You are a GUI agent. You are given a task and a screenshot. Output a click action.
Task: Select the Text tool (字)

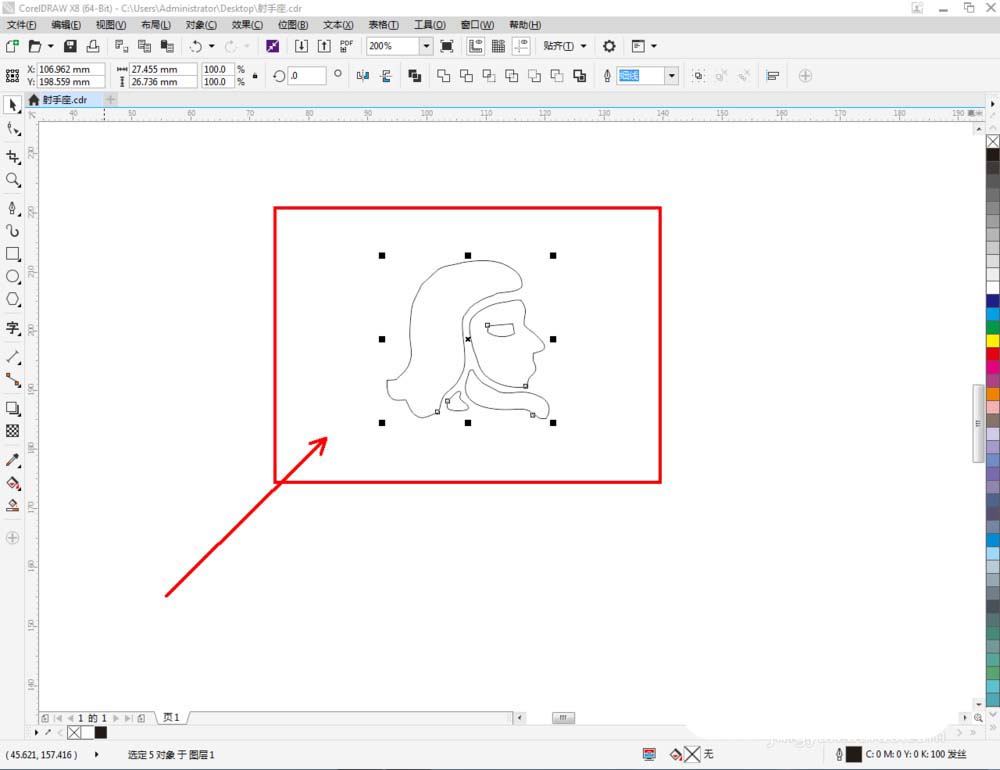tap(12, 329)
